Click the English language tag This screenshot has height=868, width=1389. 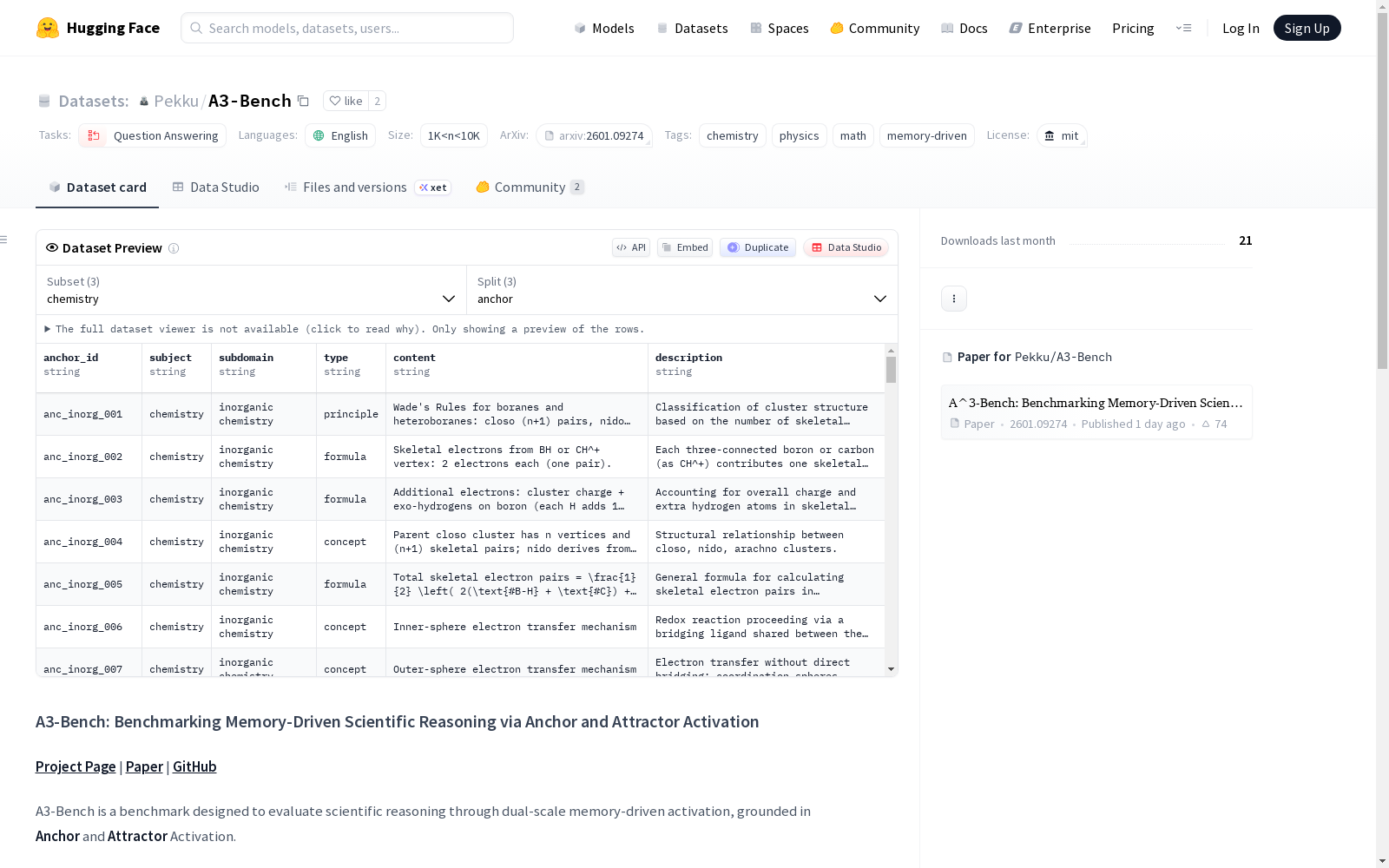point(340,135)
